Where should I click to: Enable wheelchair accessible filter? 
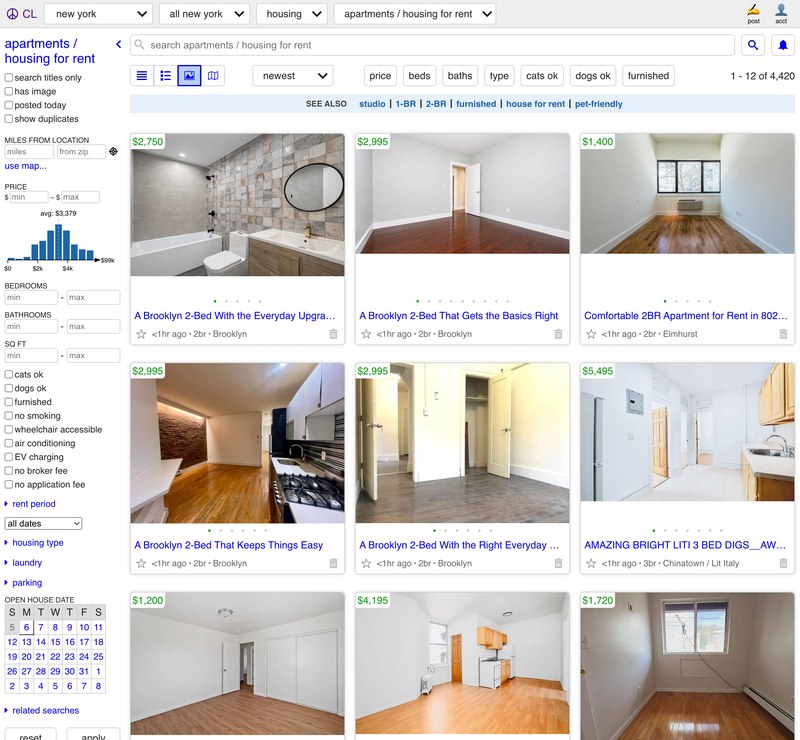[x=9, y=430]
